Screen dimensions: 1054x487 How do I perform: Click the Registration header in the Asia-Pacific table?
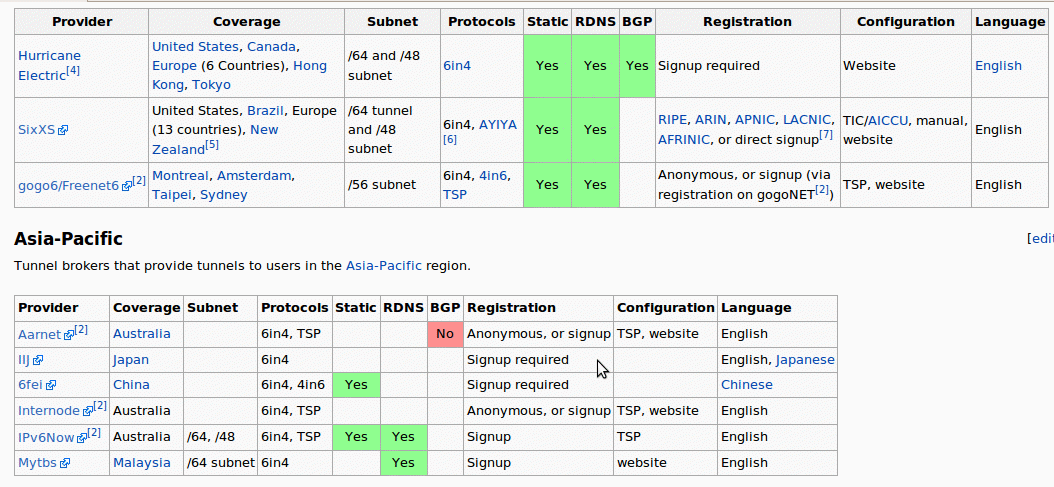pyautogui.click(x=538, y=309)
